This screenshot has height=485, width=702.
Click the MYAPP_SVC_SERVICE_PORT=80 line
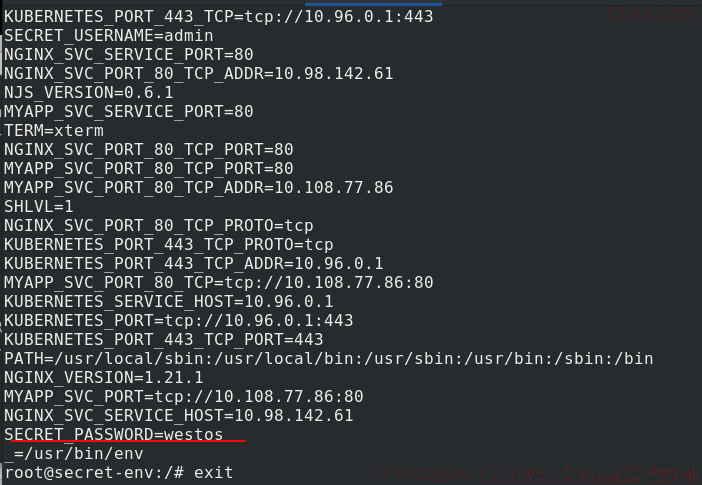coord(129,111)
